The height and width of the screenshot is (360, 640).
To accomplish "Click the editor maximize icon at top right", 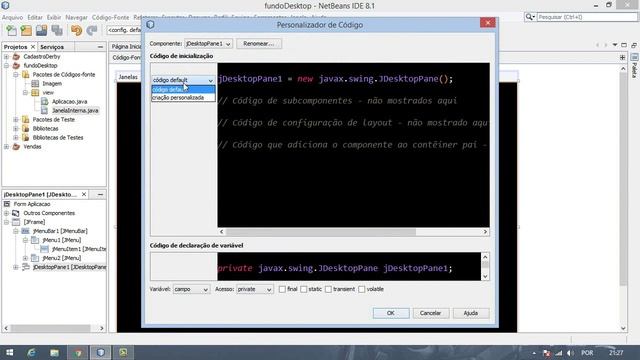I will click(x=624, y=45).
